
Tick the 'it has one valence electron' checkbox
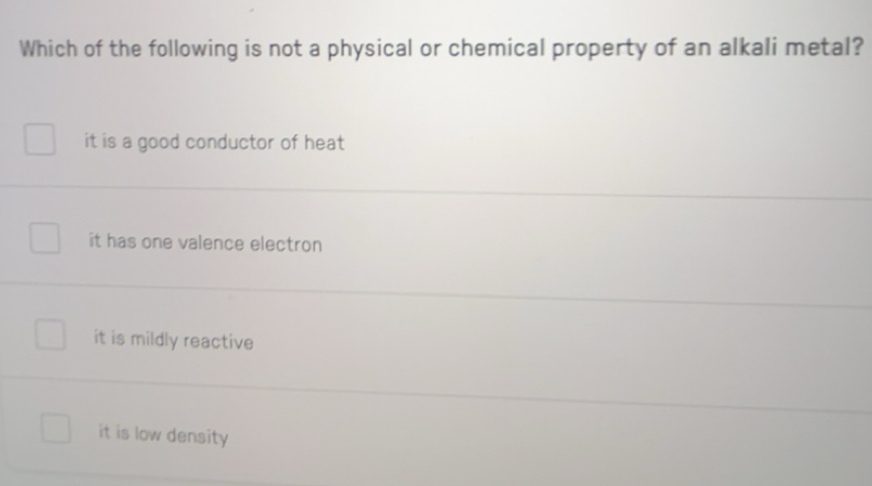(x=44, y=241)
